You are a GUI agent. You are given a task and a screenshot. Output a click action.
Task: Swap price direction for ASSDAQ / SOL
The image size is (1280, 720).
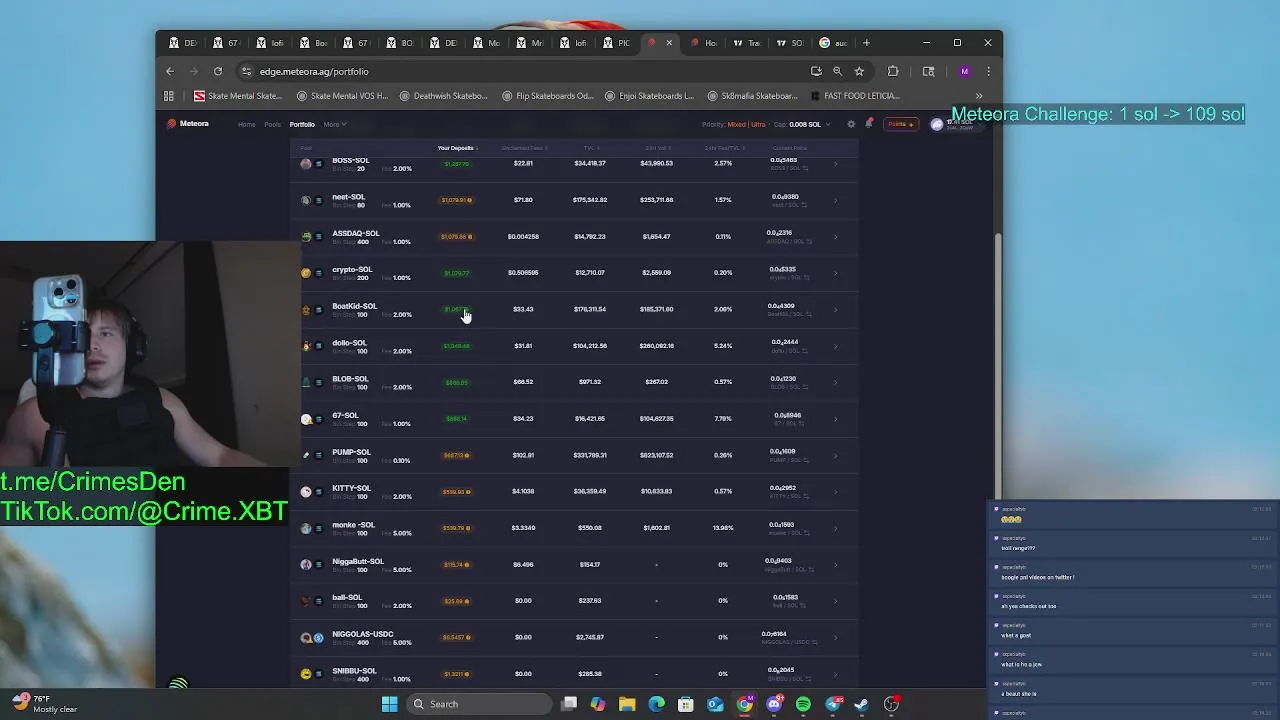(x=811, y=241)
